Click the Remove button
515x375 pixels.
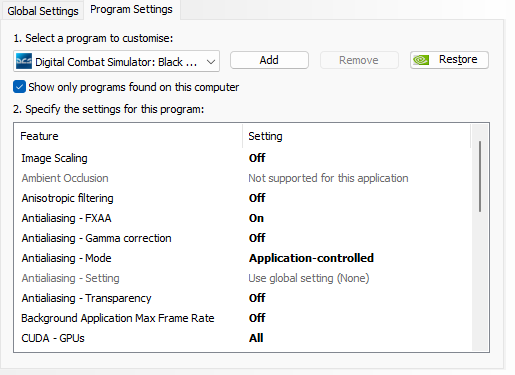pos(359,60)
